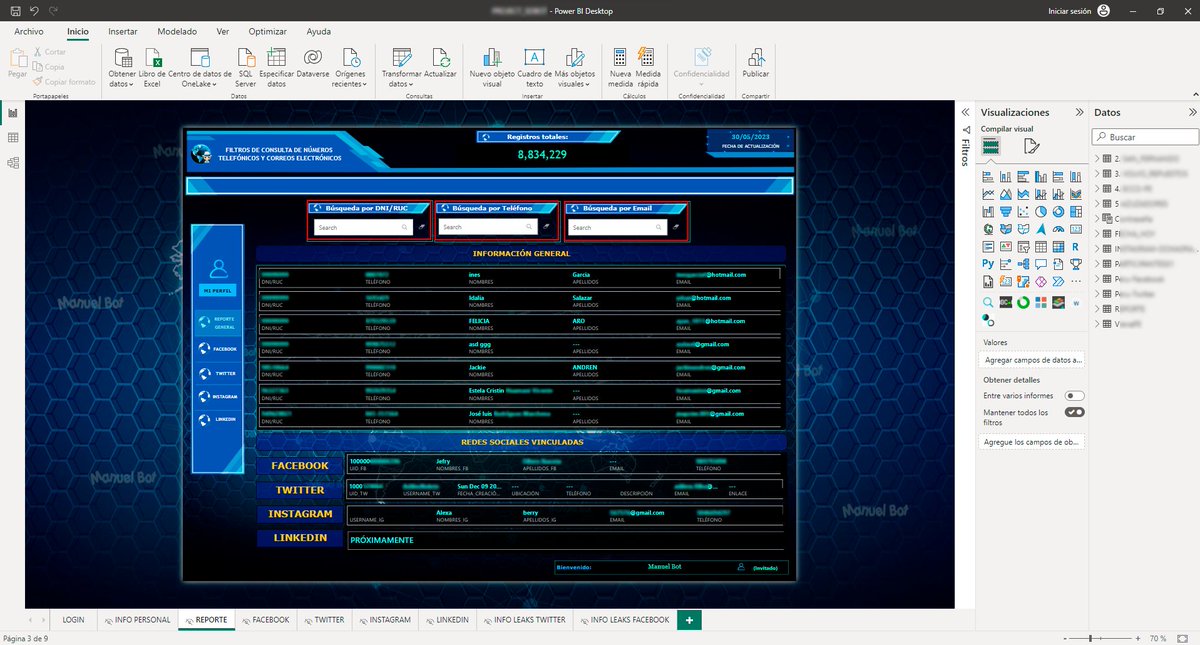This screenshot has height=645, width=1200.
Task: Click the more visuals ellipsis
Action: coord(1076,281)
